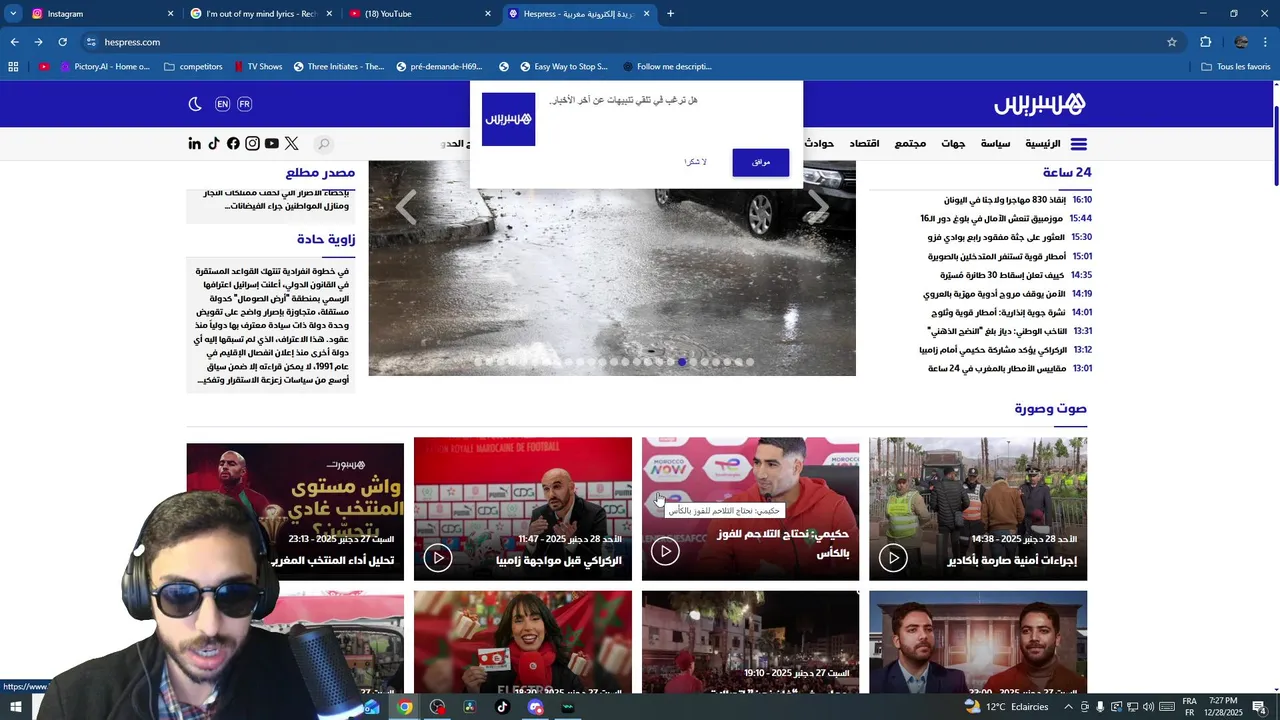Open news item at 13:01

[x=1010, y=369]
